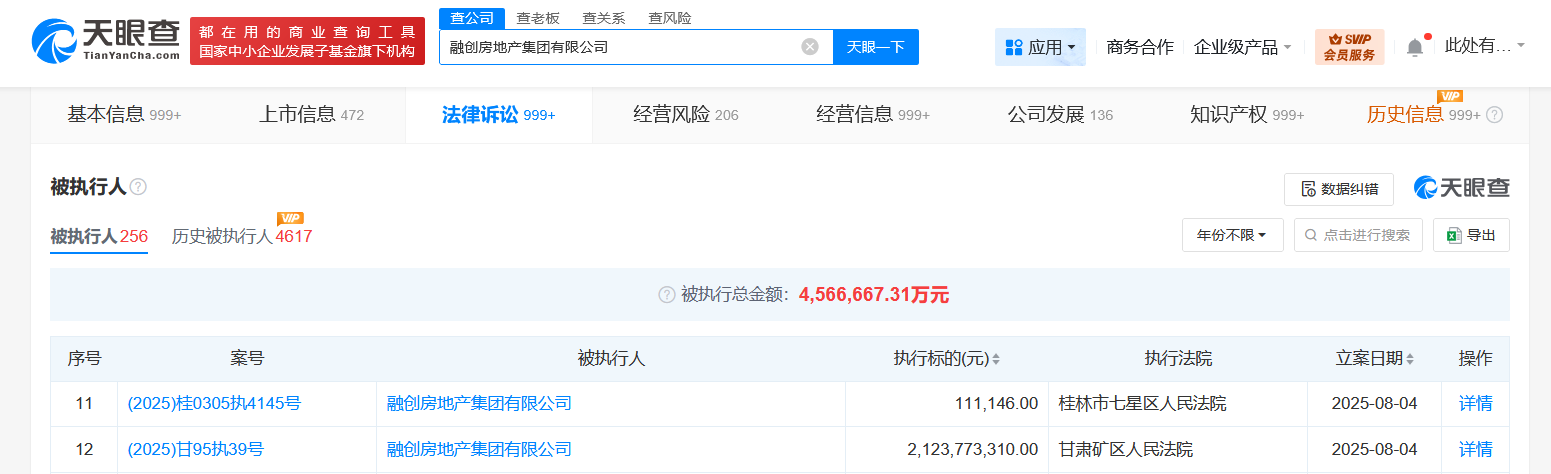This screenshot has height=474, width=1551.
Task: Open 融创房地产集团有限公司 in row 11
Action: click(479, 404)
